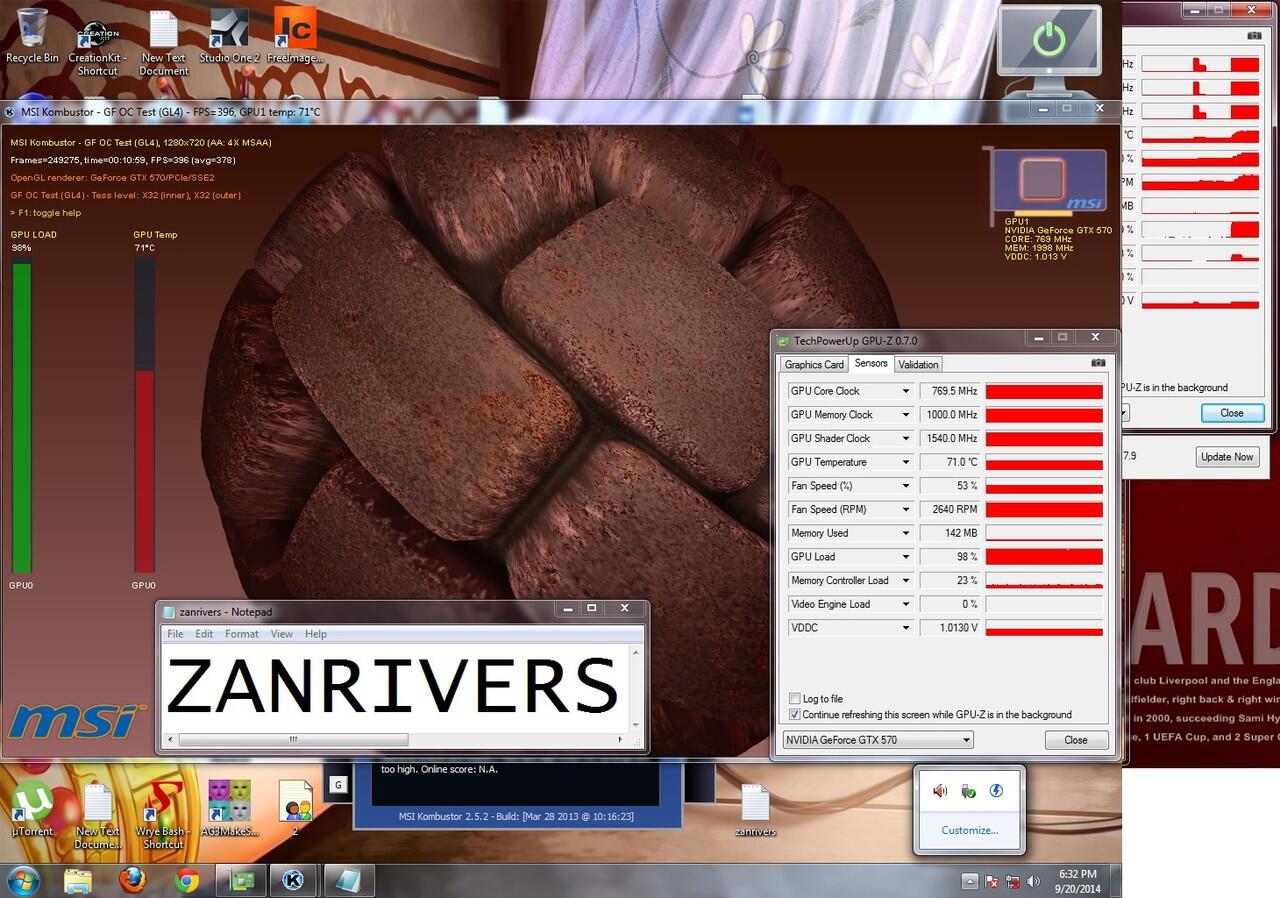Open the Memory Used sensor dropdown
This screenshot has width=1280, height=898.
pos(906,533)
